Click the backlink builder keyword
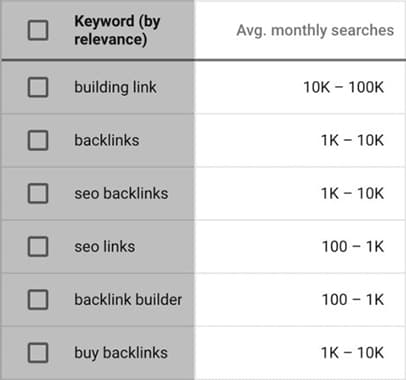 [x=128, y=300]
